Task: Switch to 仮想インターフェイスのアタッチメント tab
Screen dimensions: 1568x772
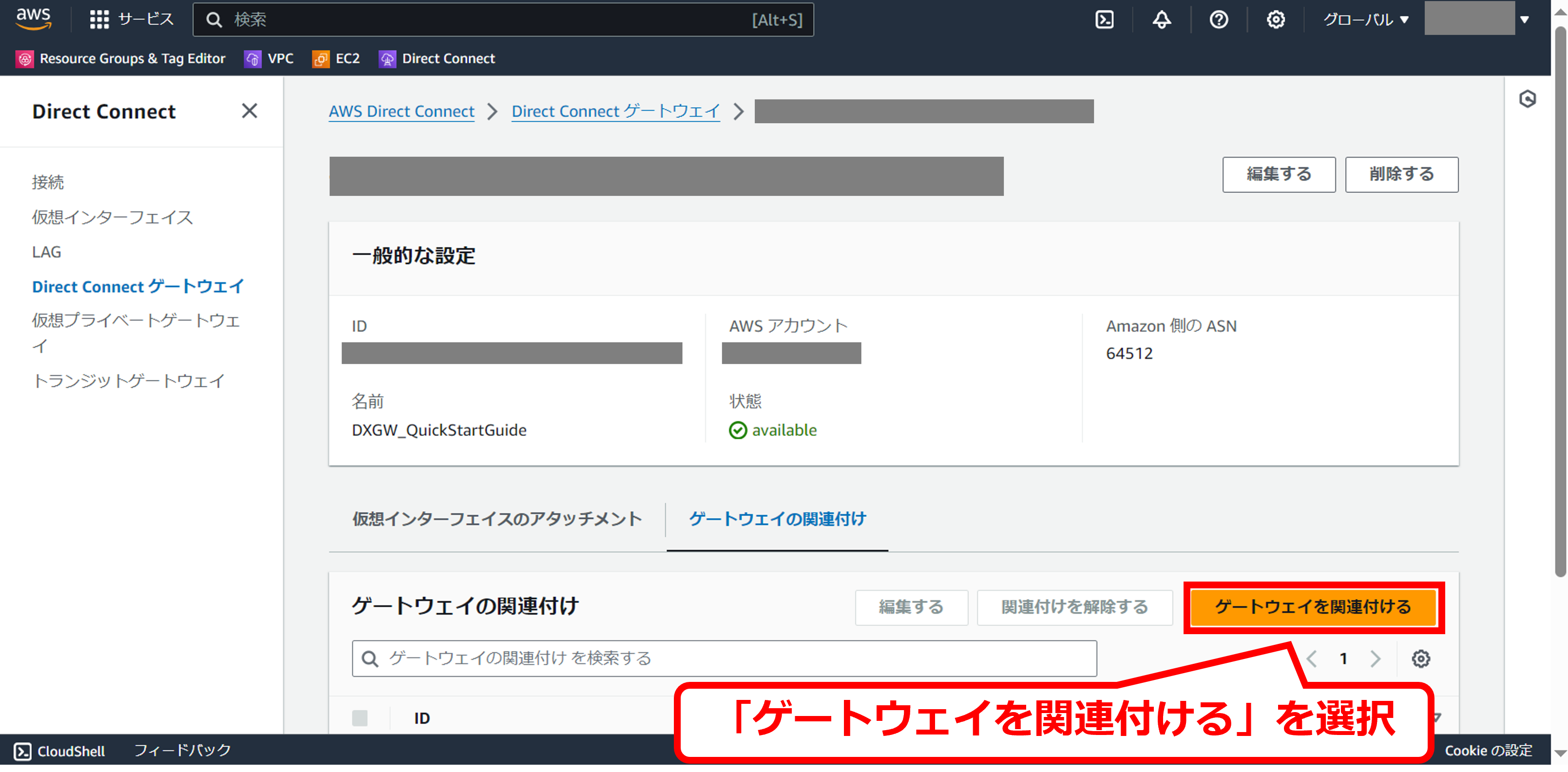Action: coord(497,519)
